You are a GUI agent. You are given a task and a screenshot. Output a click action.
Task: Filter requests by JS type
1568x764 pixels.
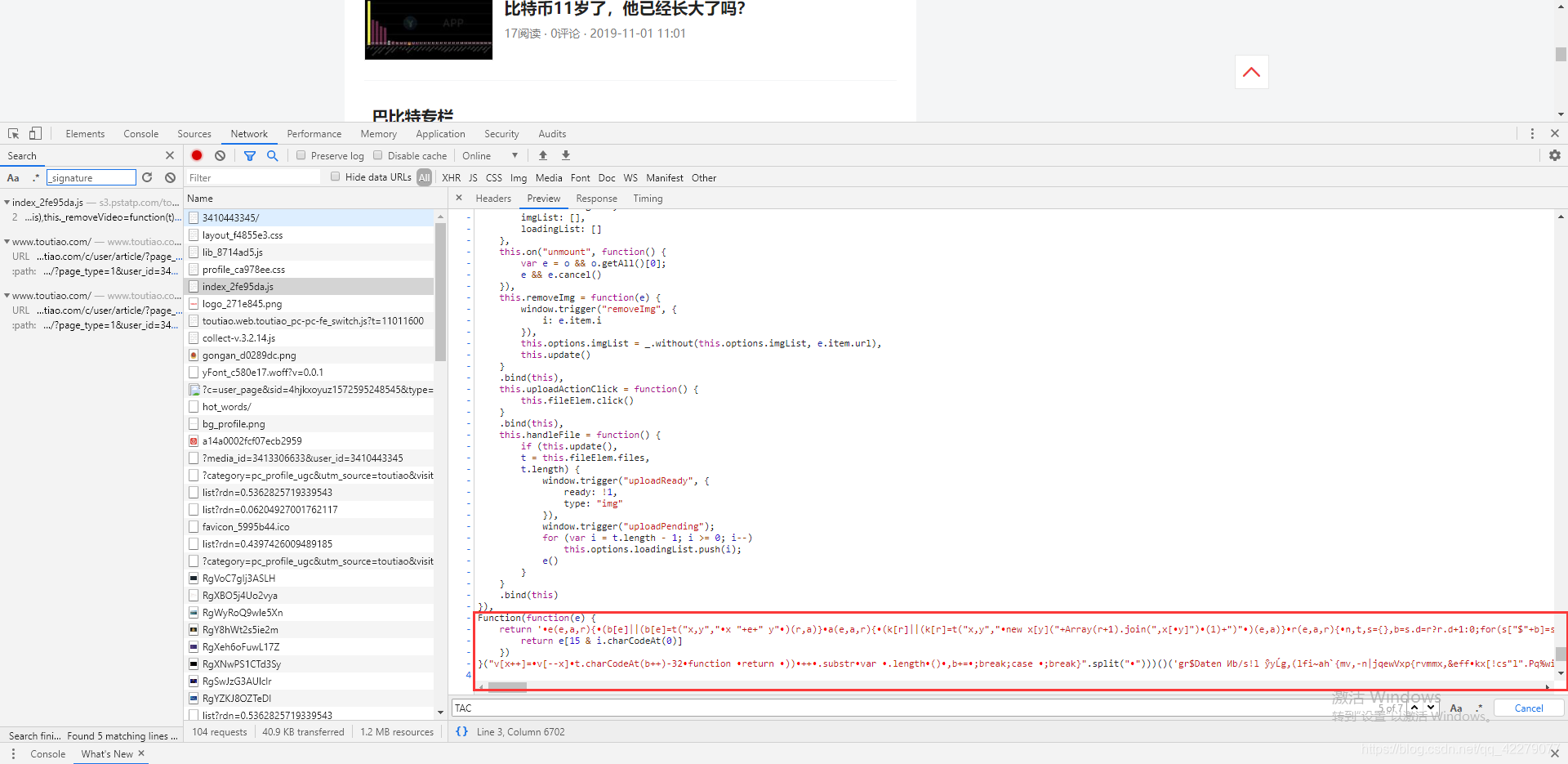tap(473, 177)
